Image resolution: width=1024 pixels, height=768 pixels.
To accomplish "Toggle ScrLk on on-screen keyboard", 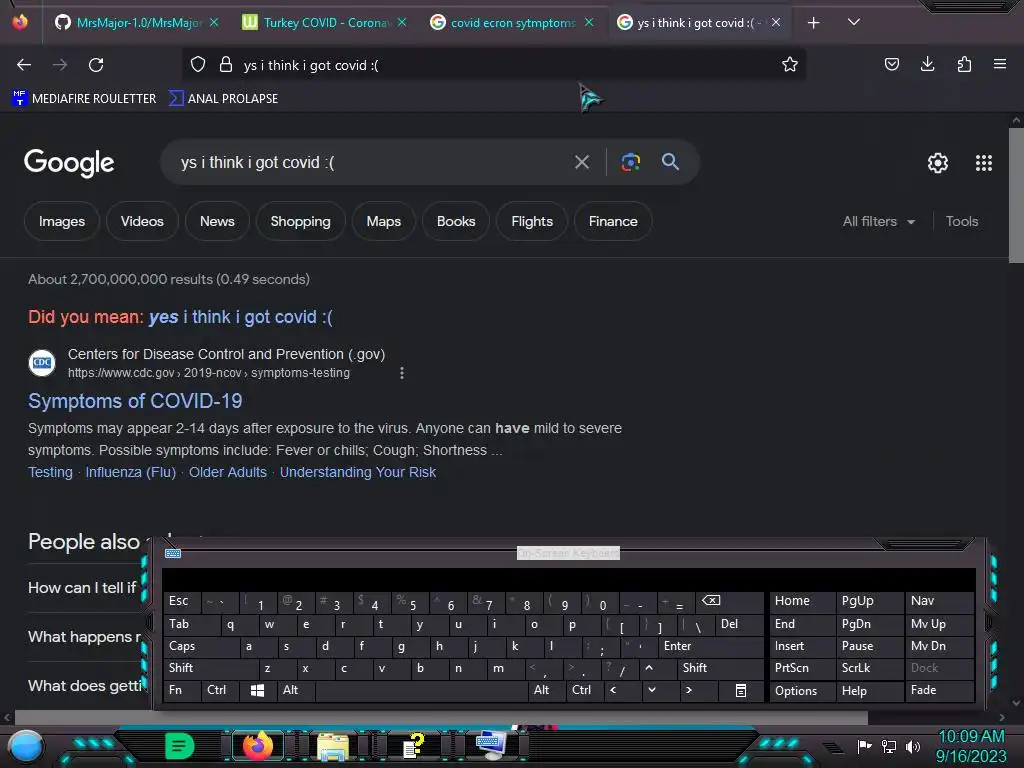I will (x=869, y=668).
